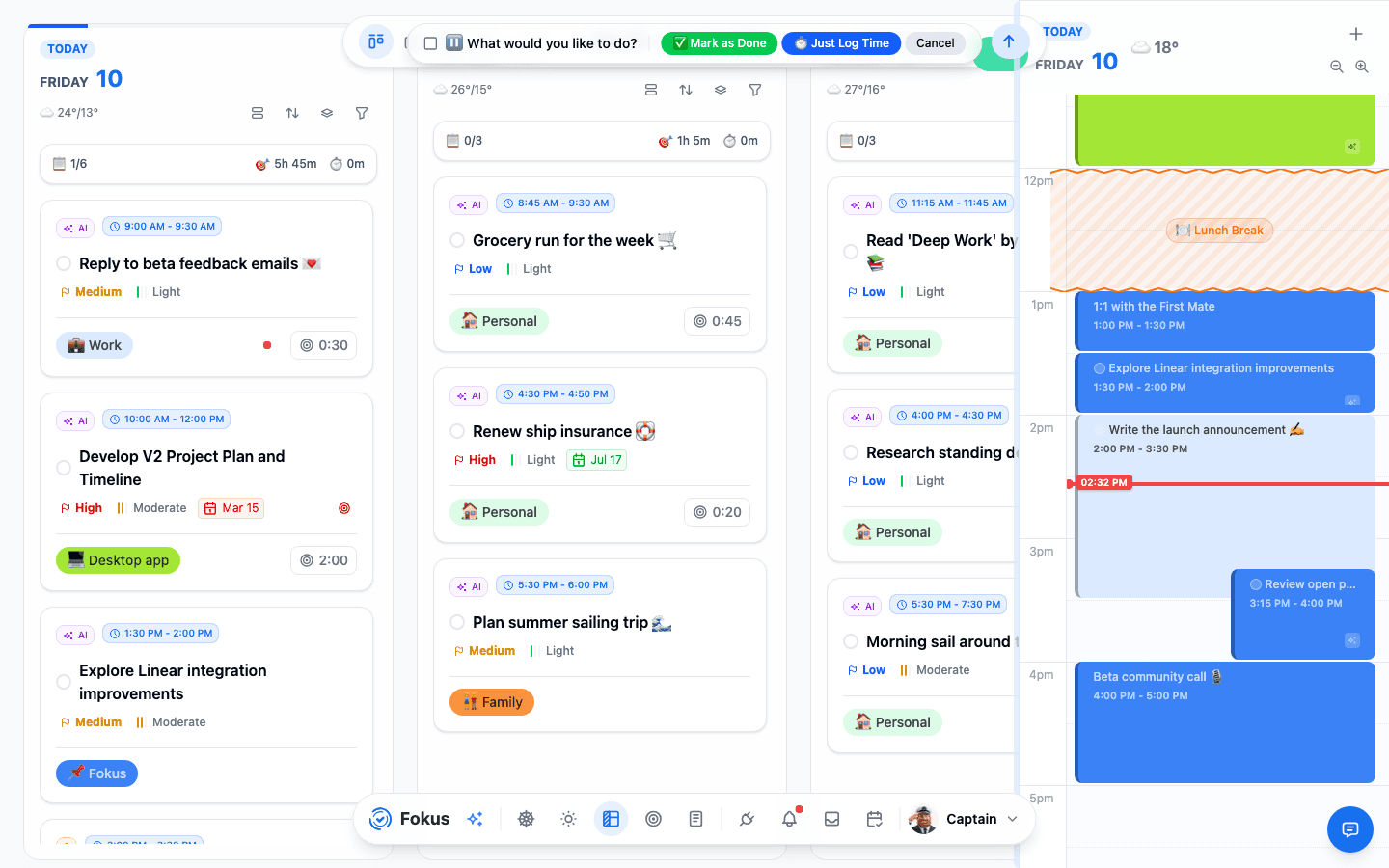Open the notifications bell icon
The height and width of the screenshot is (868, 1389).
pos(789,819)
